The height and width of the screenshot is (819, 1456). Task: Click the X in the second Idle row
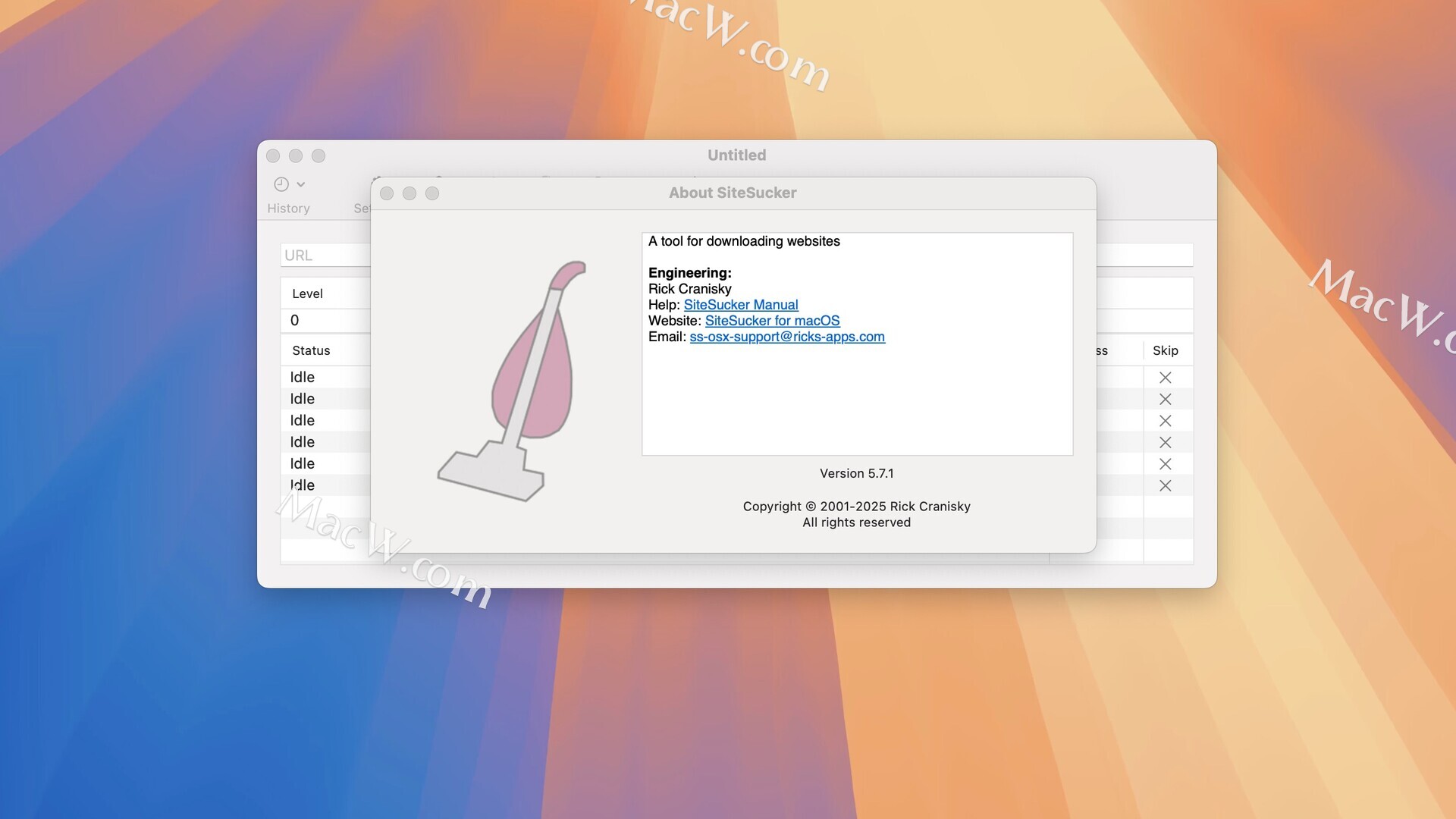click(x=1166, y=399)
